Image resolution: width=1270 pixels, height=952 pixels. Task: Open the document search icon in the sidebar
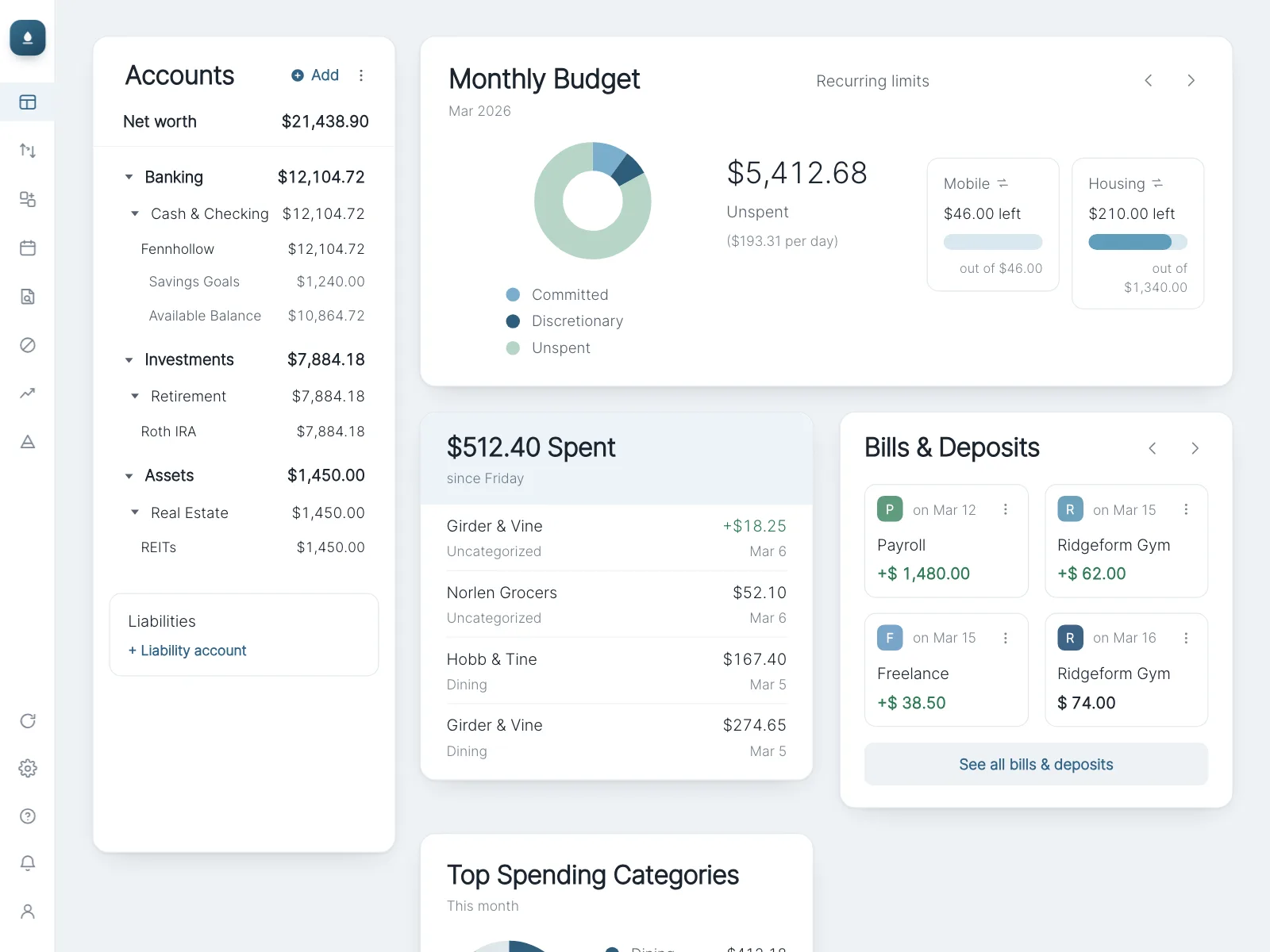[28, 297]
